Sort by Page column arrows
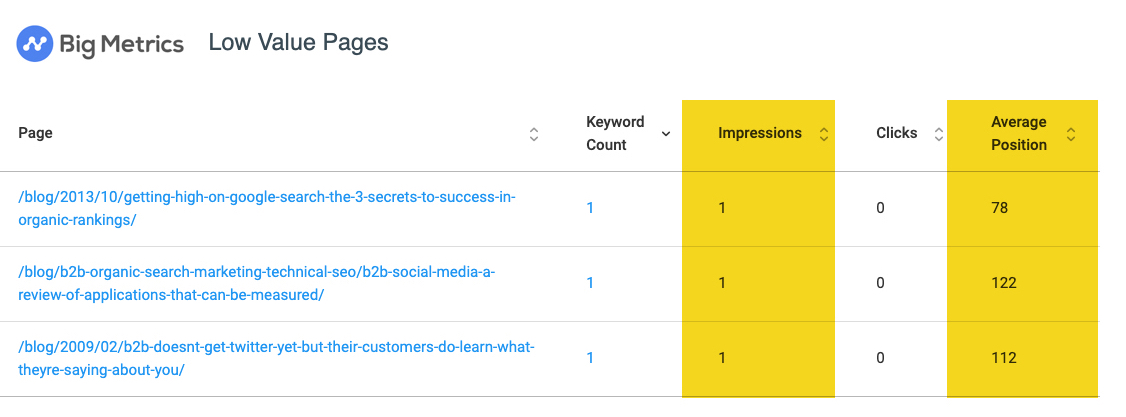Image resolution: width=1126 pixels, height=417 pixels. (x=534, y=133)
